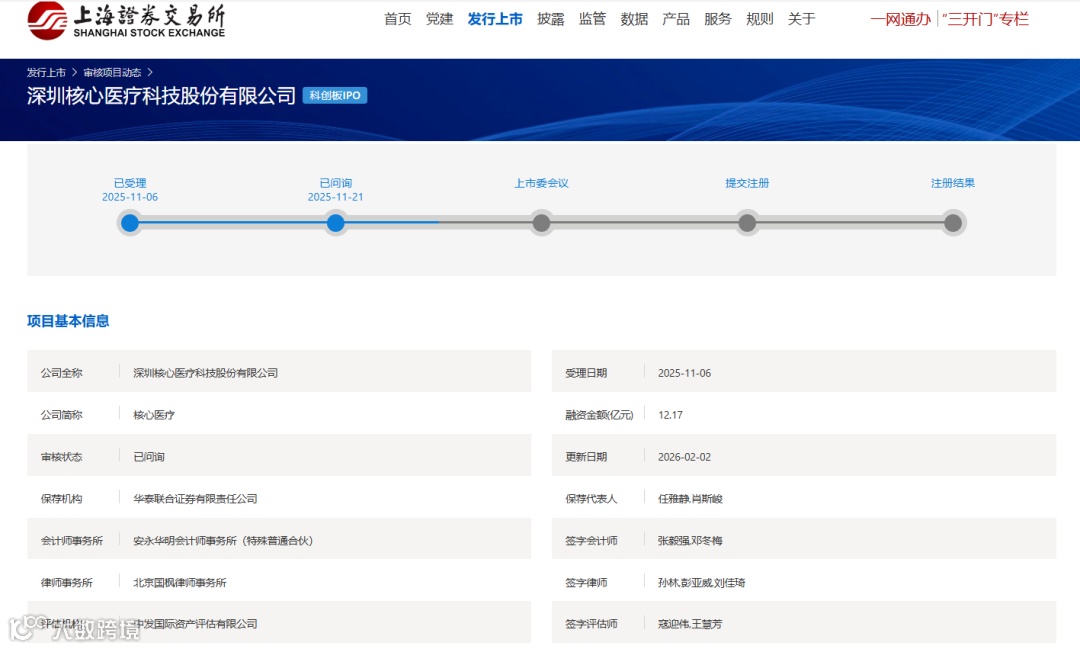Click the 保荐代表人 names value

pyautogui.click(x=690, y=499)
